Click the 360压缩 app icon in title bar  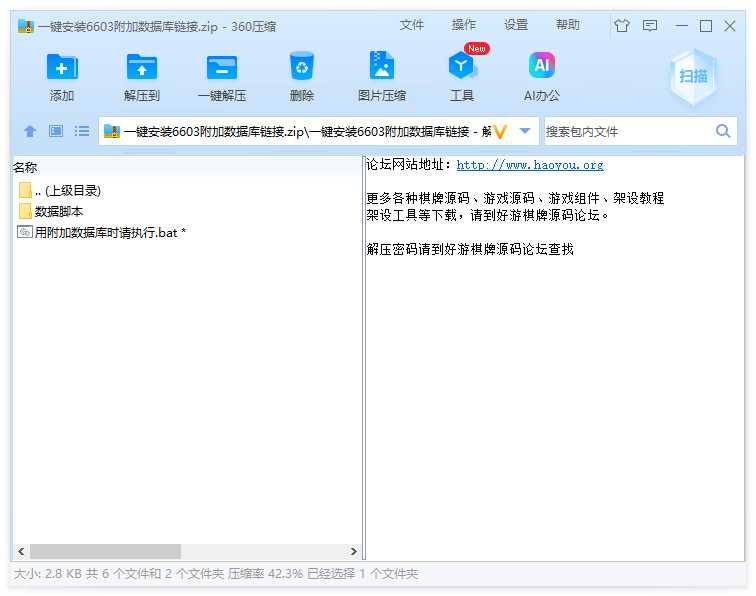pyautogui.click(x=26, y=26)
